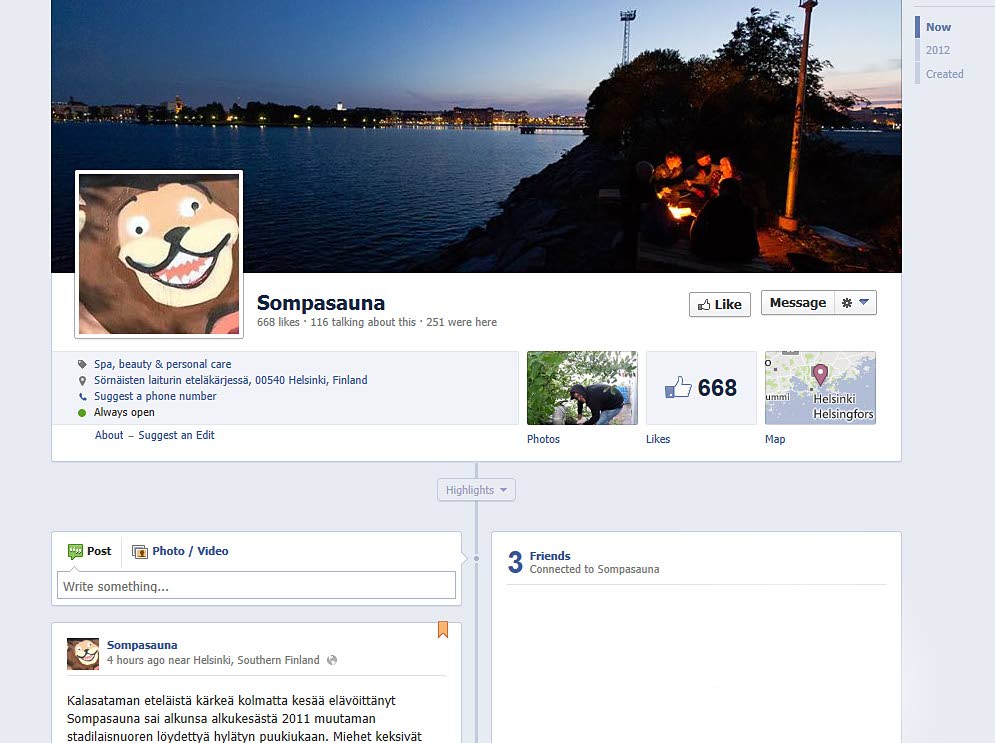Viewport: 995px width, 743px height.
Task: Open the About link
Action: point(109,435)
